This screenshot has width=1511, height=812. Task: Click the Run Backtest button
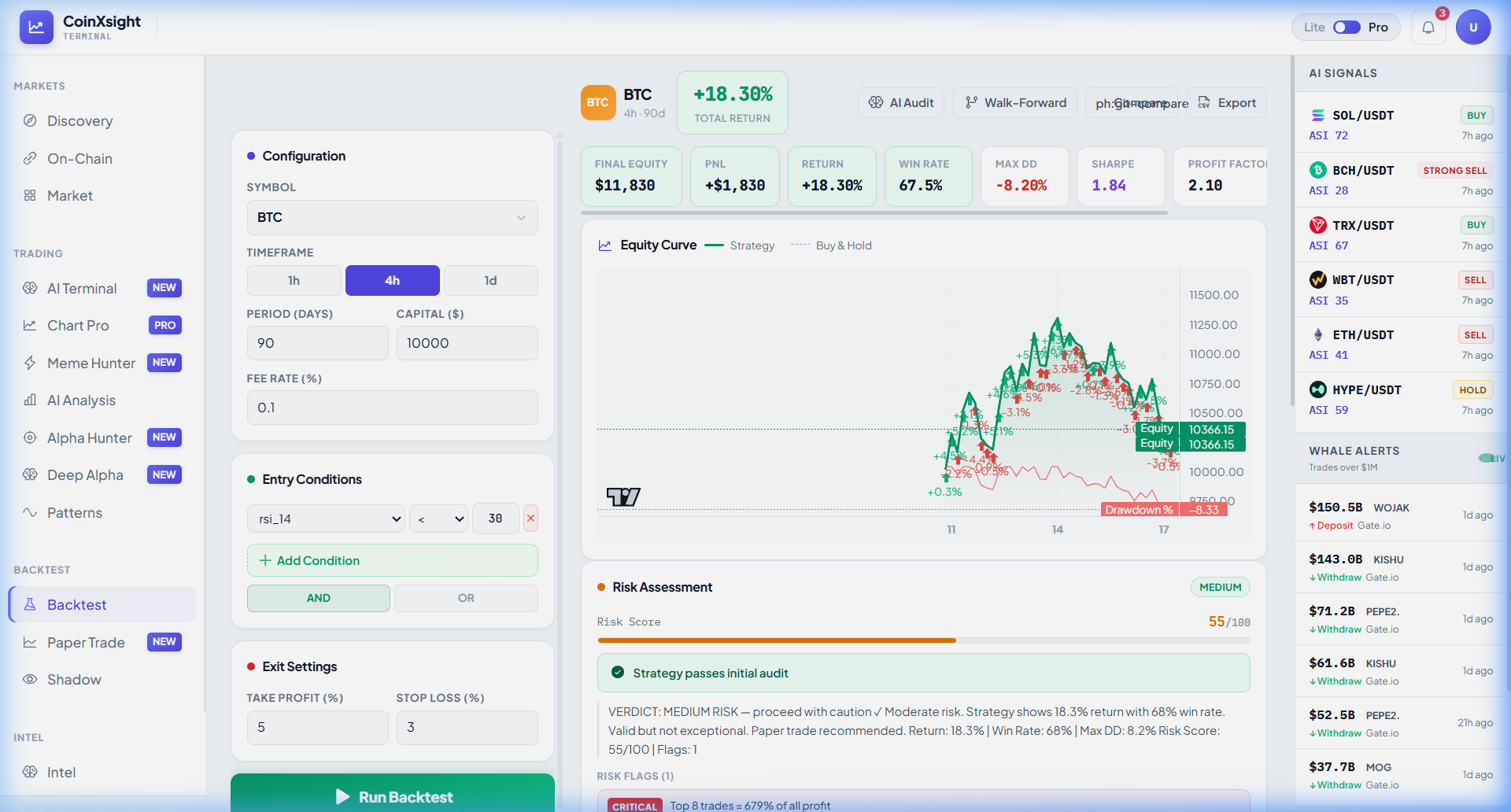point(393,795)
